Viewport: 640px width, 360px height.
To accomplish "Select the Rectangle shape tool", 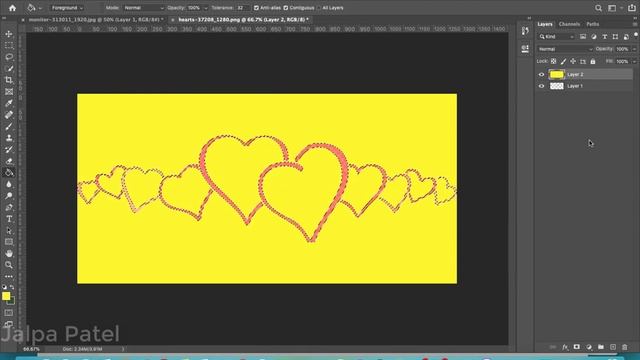I will coord(9,242).
